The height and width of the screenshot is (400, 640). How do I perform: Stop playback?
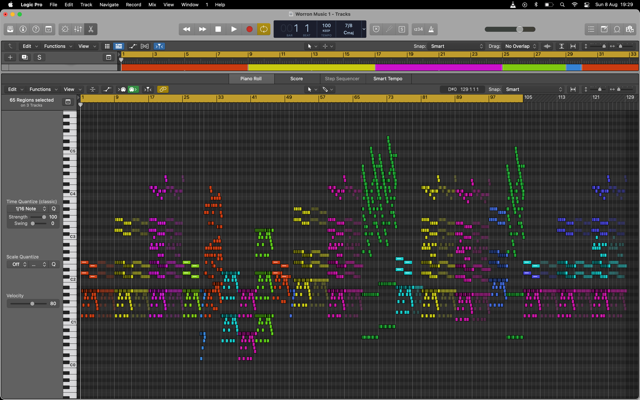click(x=218, y=29)
